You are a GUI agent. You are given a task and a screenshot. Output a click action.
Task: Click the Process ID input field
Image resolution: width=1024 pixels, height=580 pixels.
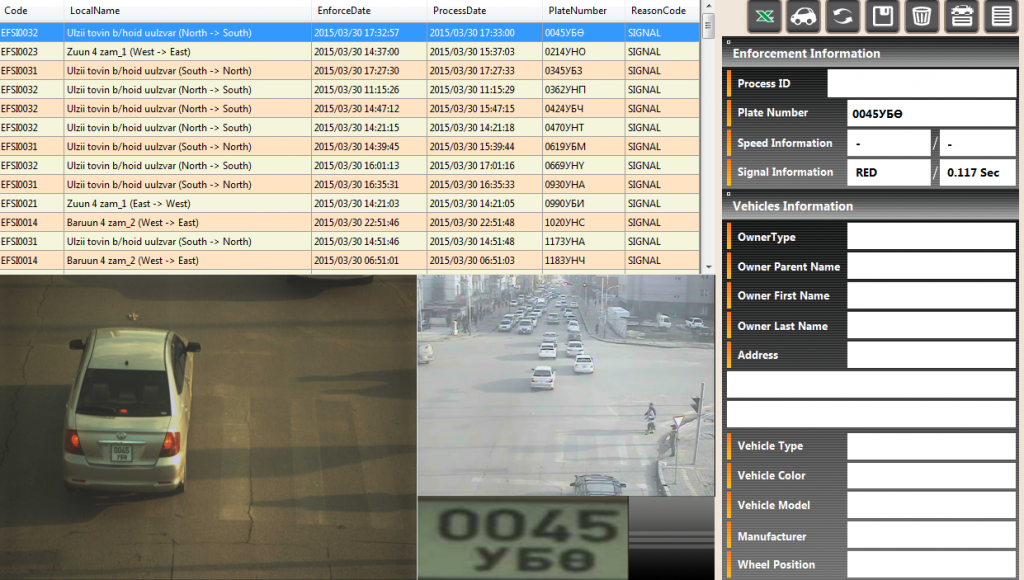point(921,84)
